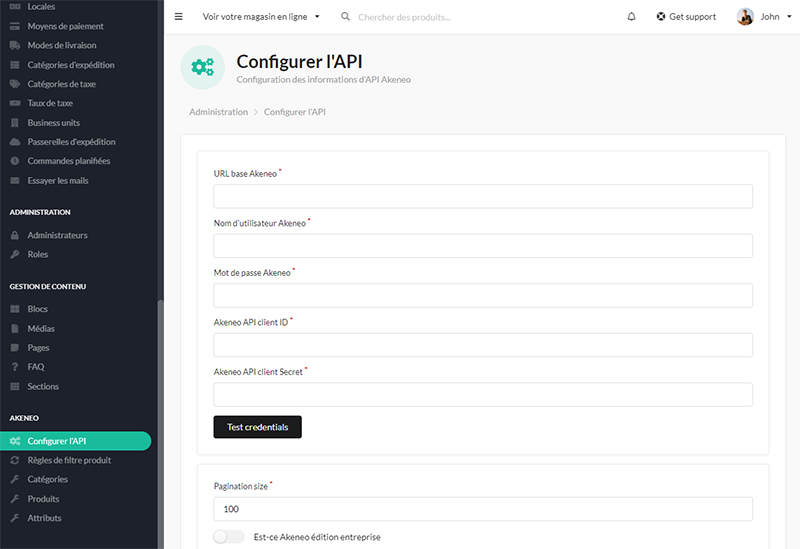
Task: Click the Business units building icon
Action: 15,122
